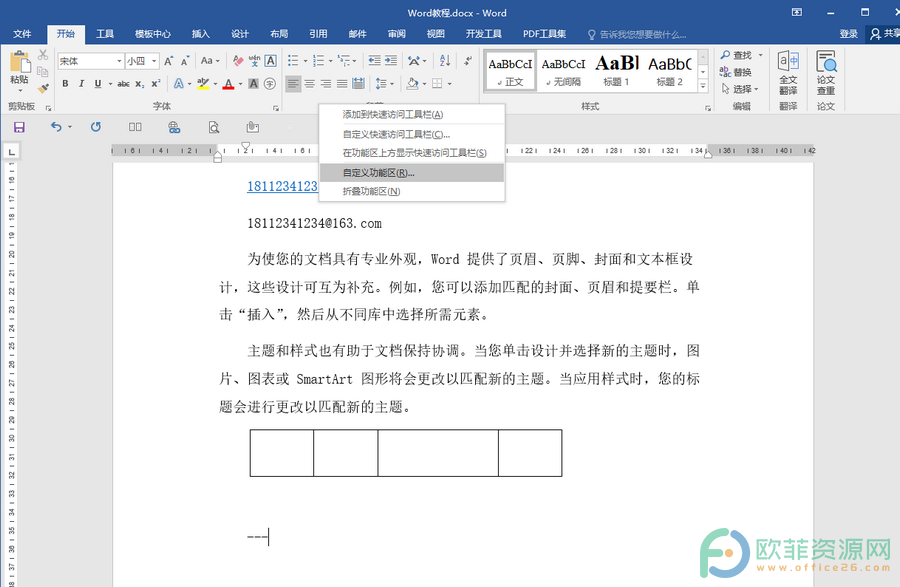Image resolution: width=900 pixels, height=587 pixels.
Task: Open the font size dropdown 小四
Action: click(154, 61)
